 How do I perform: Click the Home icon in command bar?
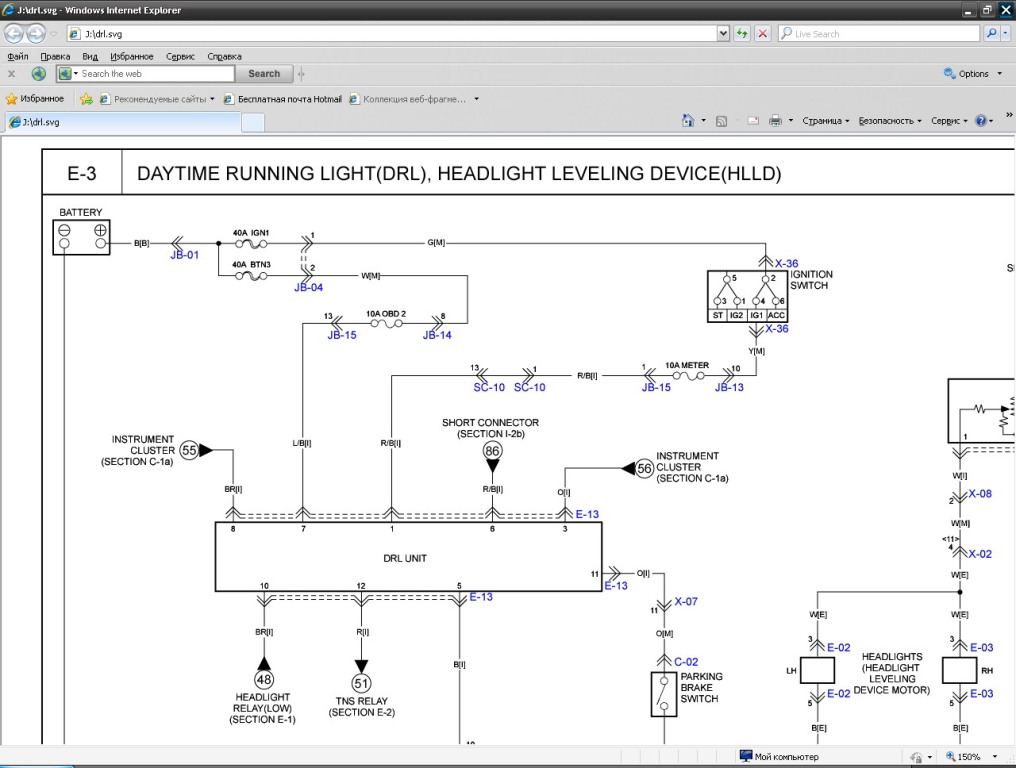pyautogui.click(x=687, y=121)
